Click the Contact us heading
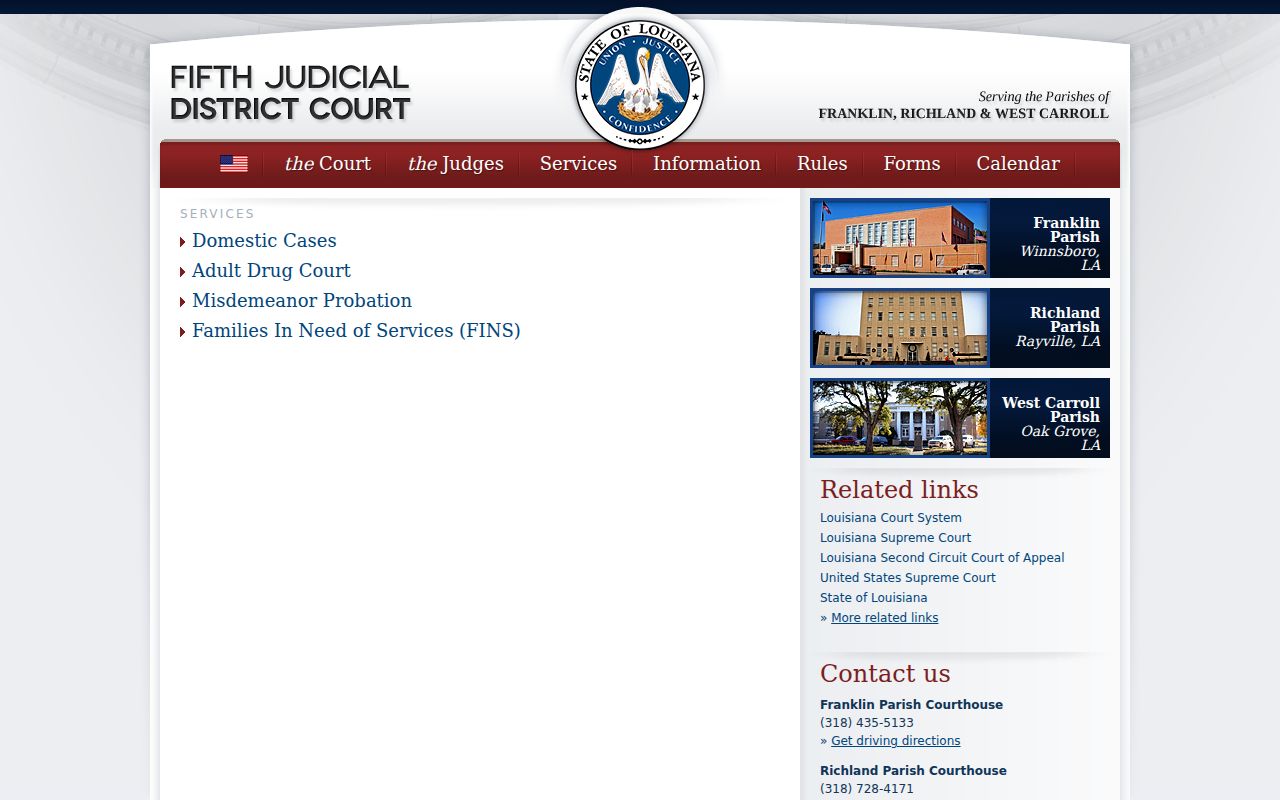The height and width of the screenshot is (800, 1280). [x=885, y=674]
